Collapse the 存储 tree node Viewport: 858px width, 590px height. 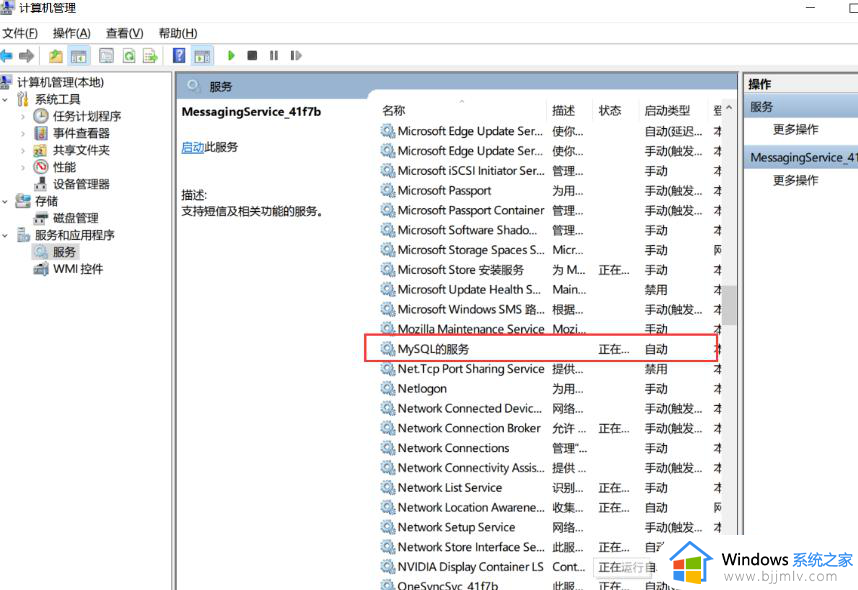(5, 201)
